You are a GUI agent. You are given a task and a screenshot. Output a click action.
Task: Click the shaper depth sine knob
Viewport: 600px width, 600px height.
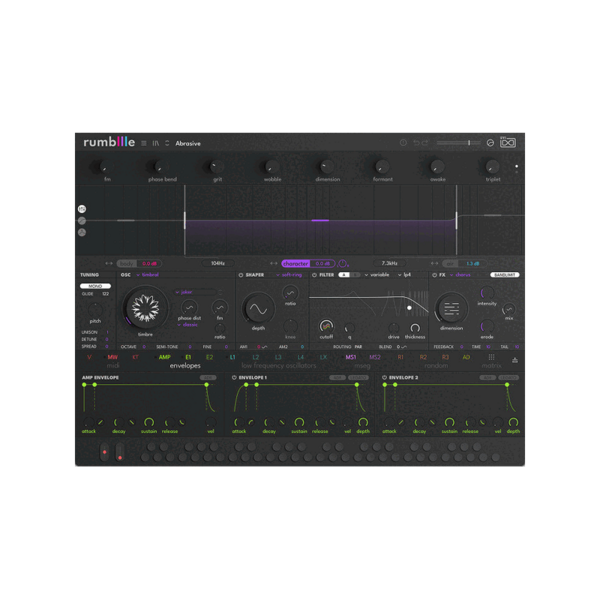pyautogui.click(x=258, y=309)
